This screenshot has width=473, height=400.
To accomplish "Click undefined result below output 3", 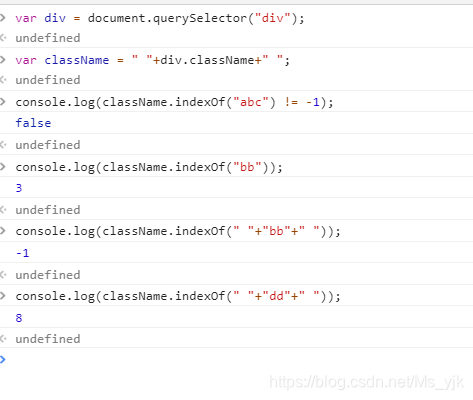I will tap(48, 210).
